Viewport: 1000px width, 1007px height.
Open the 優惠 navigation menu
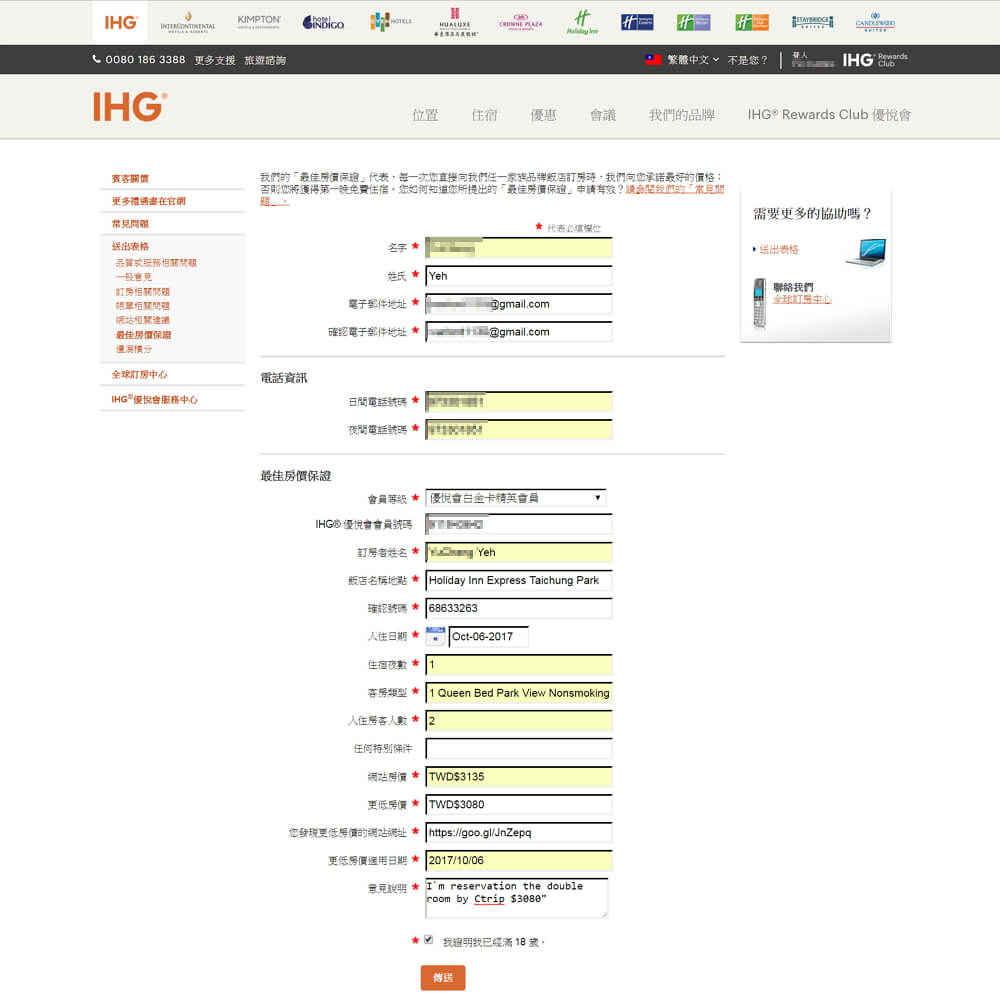click(x=543, y=115)
